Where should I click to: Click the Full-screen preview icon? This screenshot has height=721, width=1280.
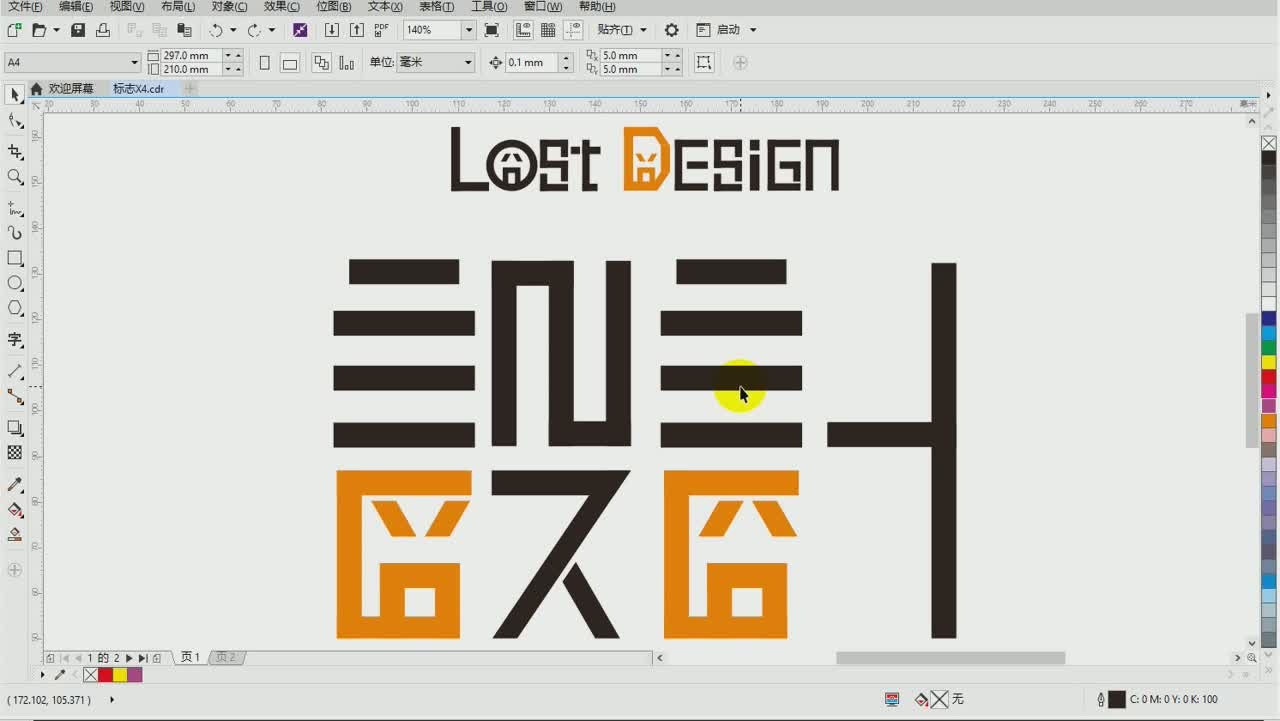(492, 30)
